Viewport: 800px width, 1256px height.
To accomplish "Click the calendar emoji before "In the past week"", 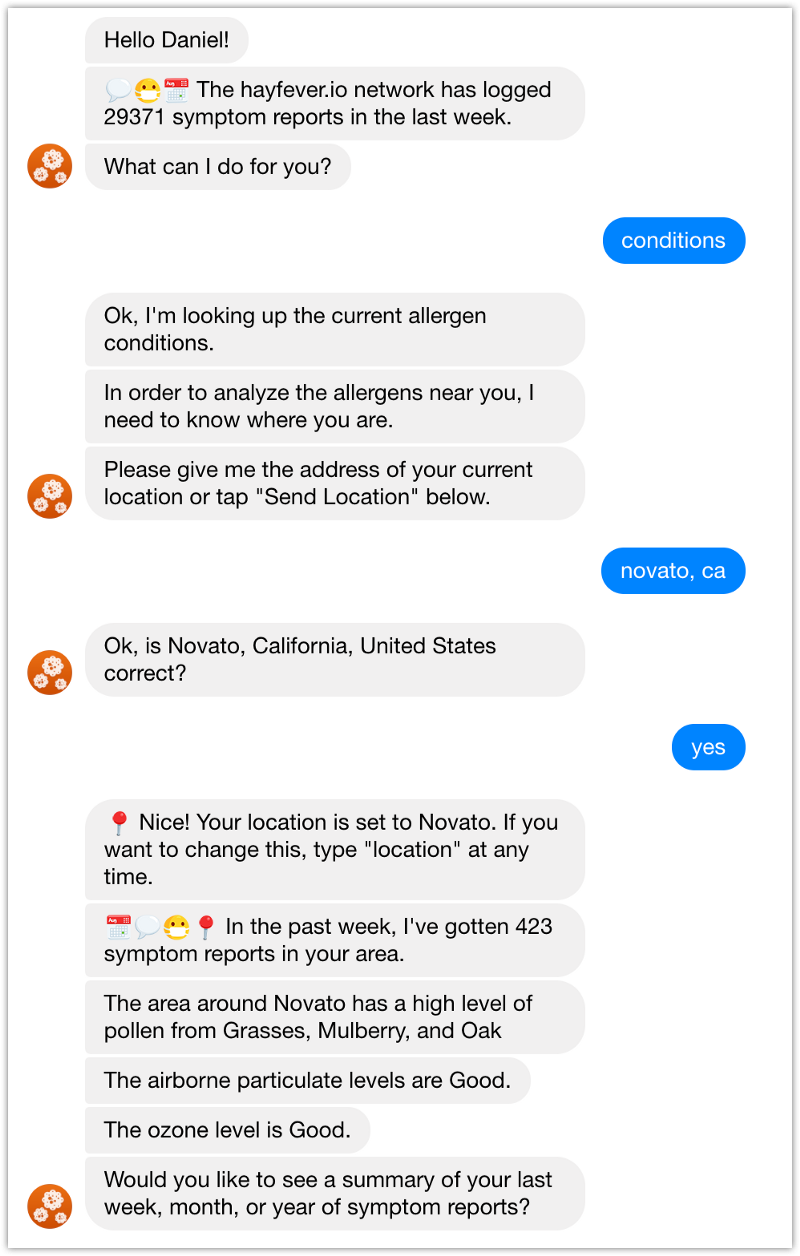I will 118,927.
